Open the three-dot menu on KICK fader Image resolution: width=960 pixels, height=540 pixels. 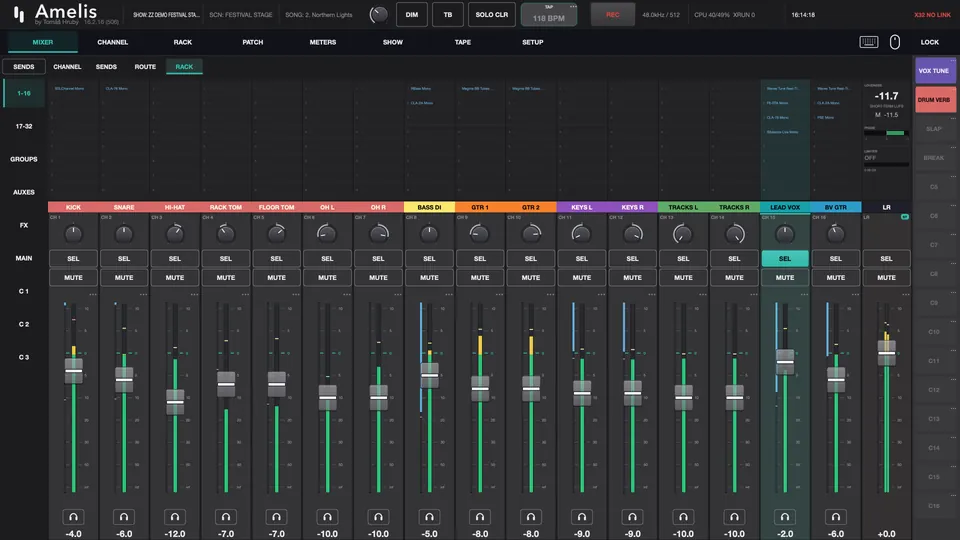[92, 294]
